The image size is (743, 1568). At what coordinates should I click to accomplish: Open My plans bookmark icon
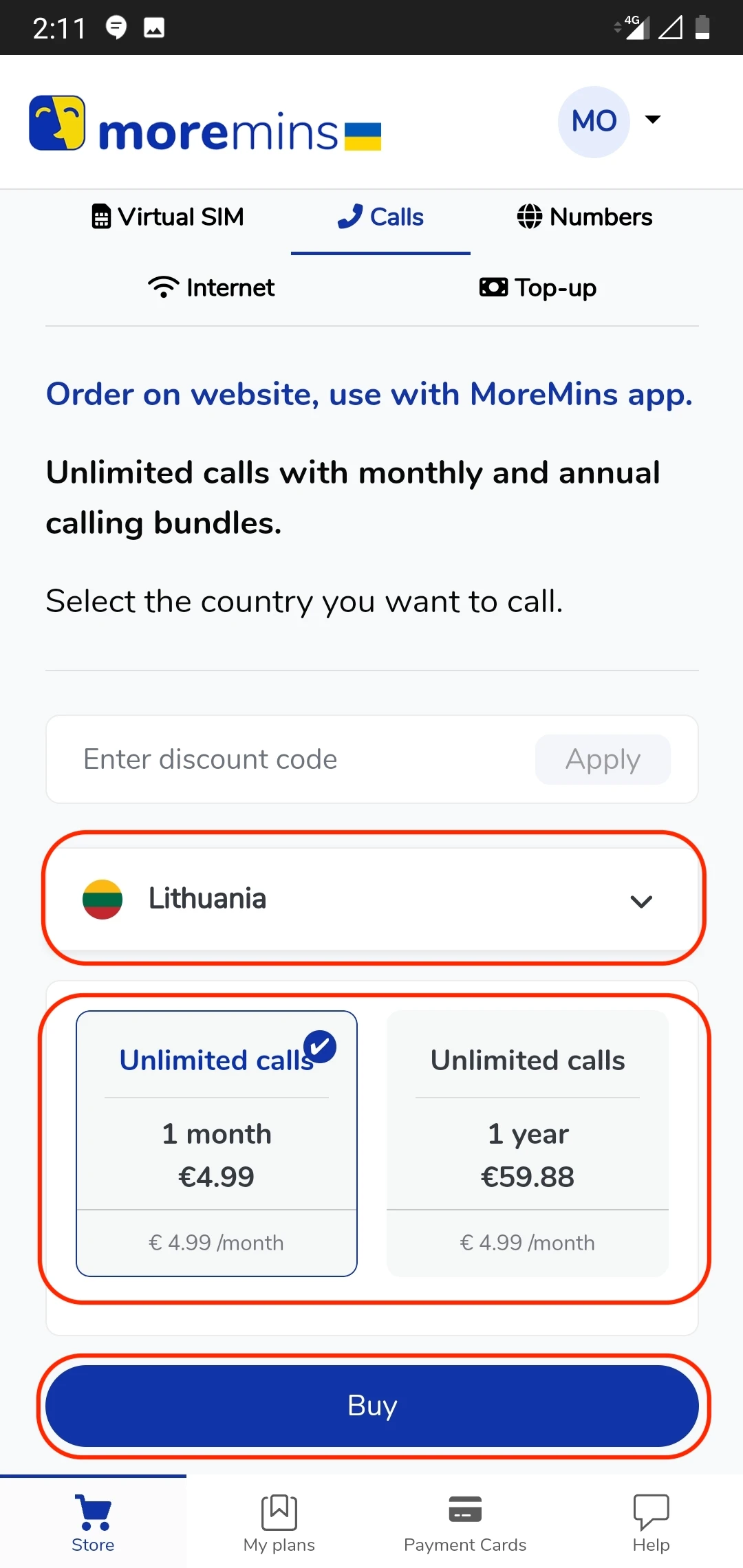click(279, 1512)
